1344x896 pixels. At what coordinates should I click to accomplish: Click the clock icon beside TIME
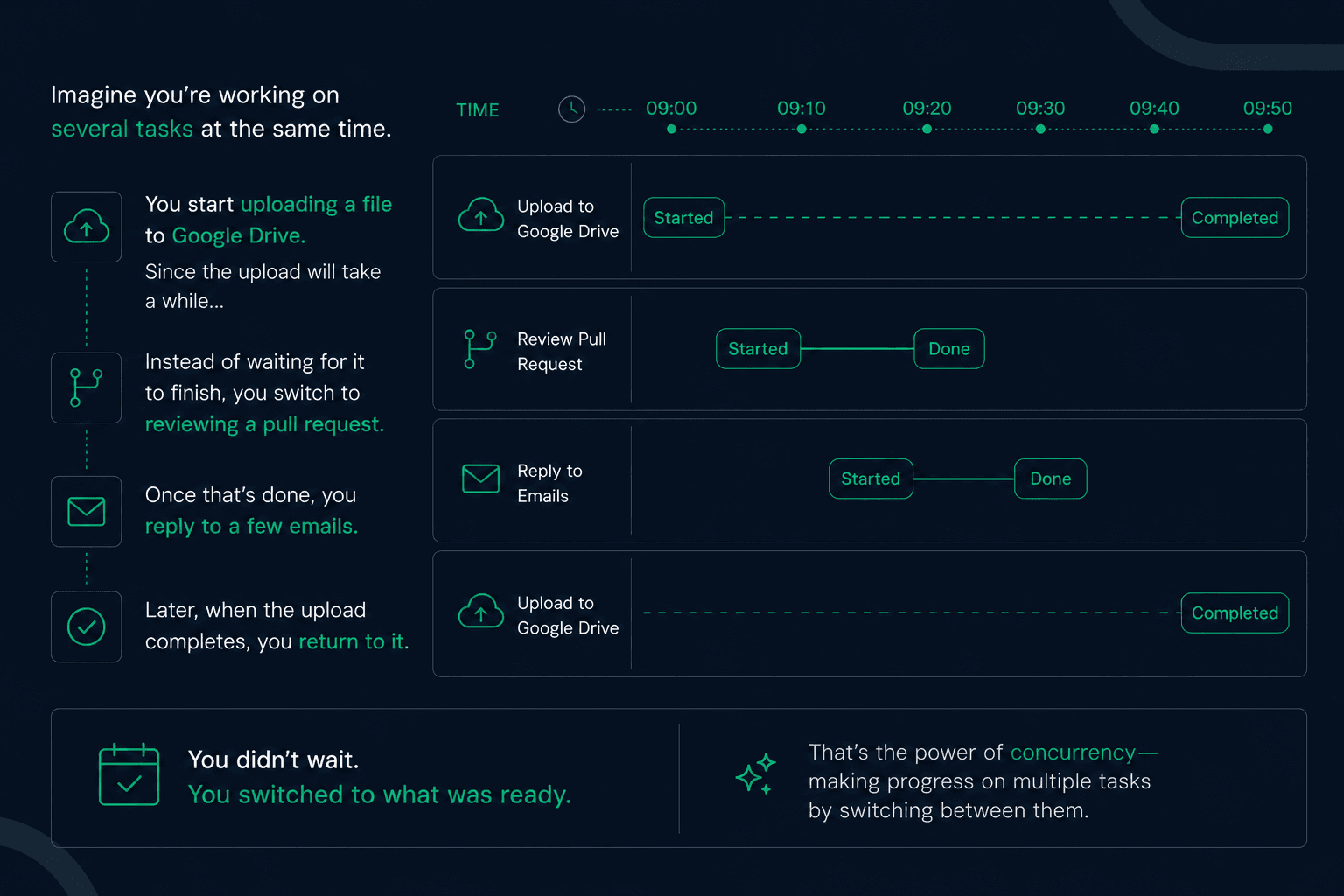(571, 109)
